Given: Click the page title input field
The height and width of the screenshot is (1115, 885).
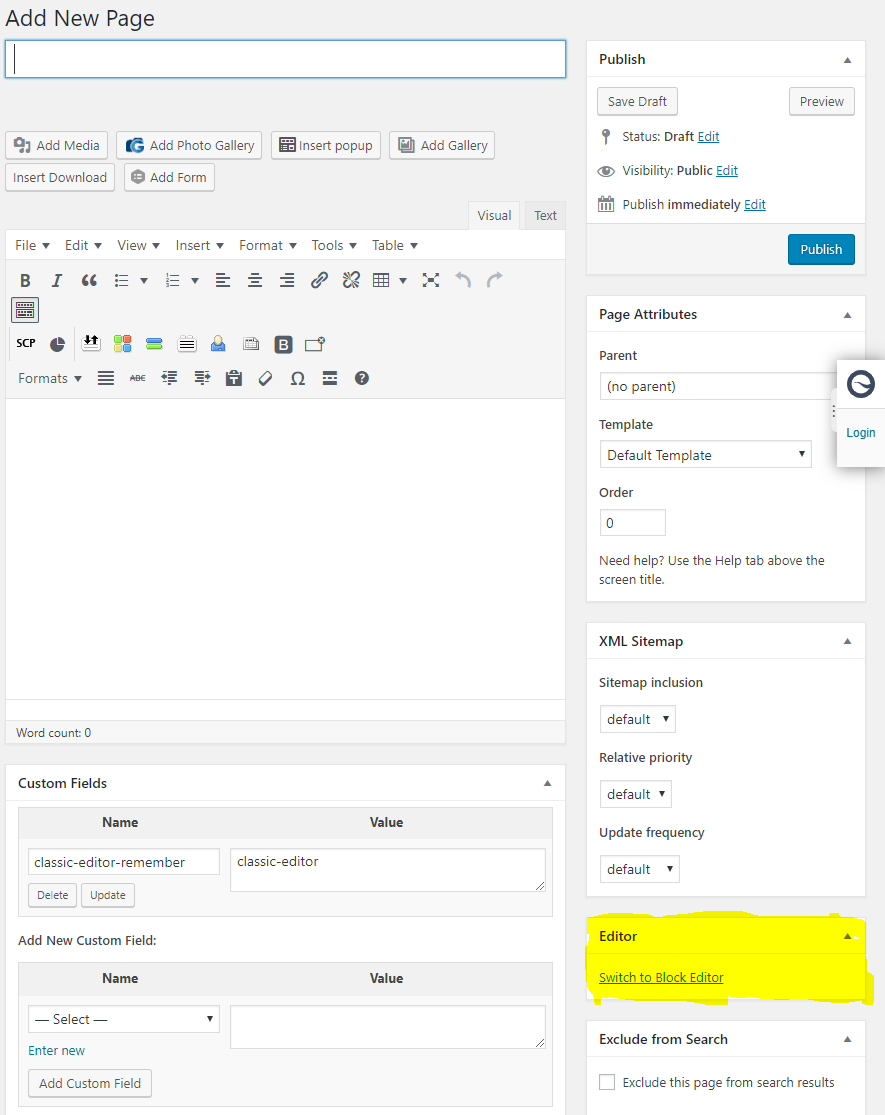Looking at the screenshot, I should click(x=285, y=59).
